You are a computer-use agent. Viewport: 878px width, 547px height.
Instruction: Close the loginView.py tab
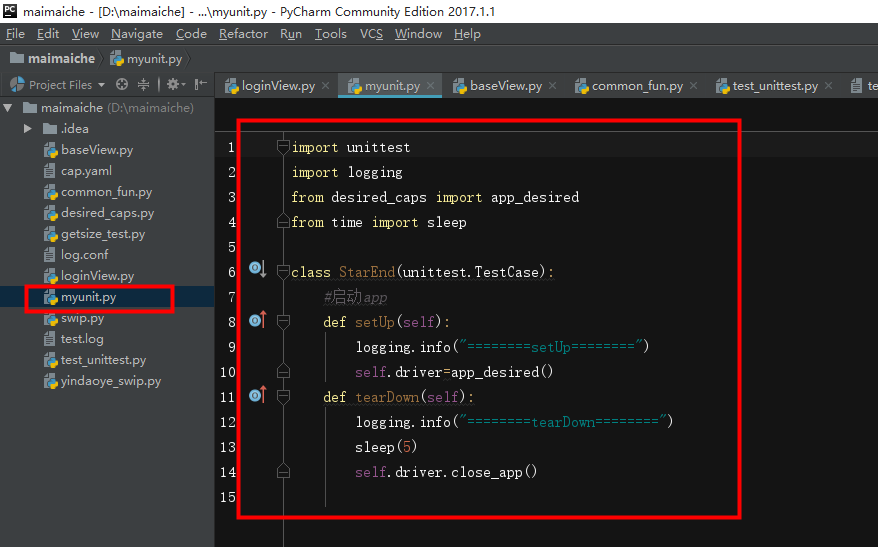(325, 86)
